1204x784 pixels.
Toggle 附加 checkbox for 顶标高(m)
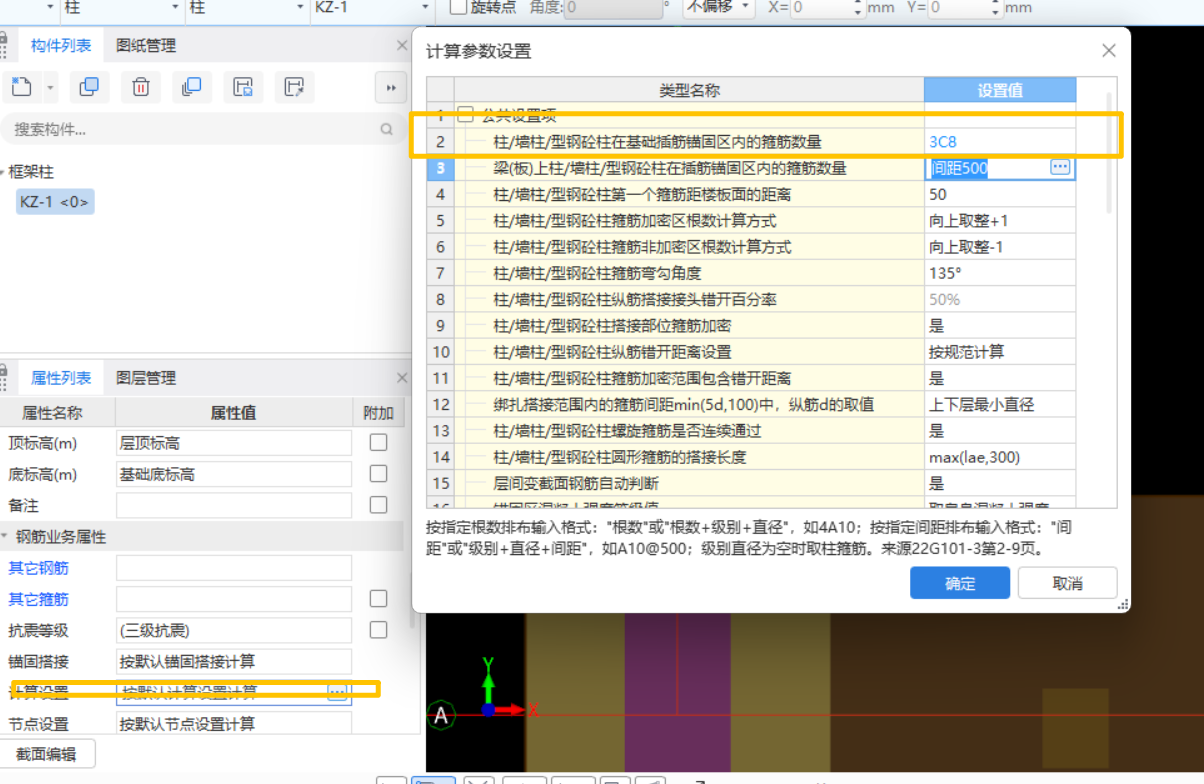(x=378, y=442)
